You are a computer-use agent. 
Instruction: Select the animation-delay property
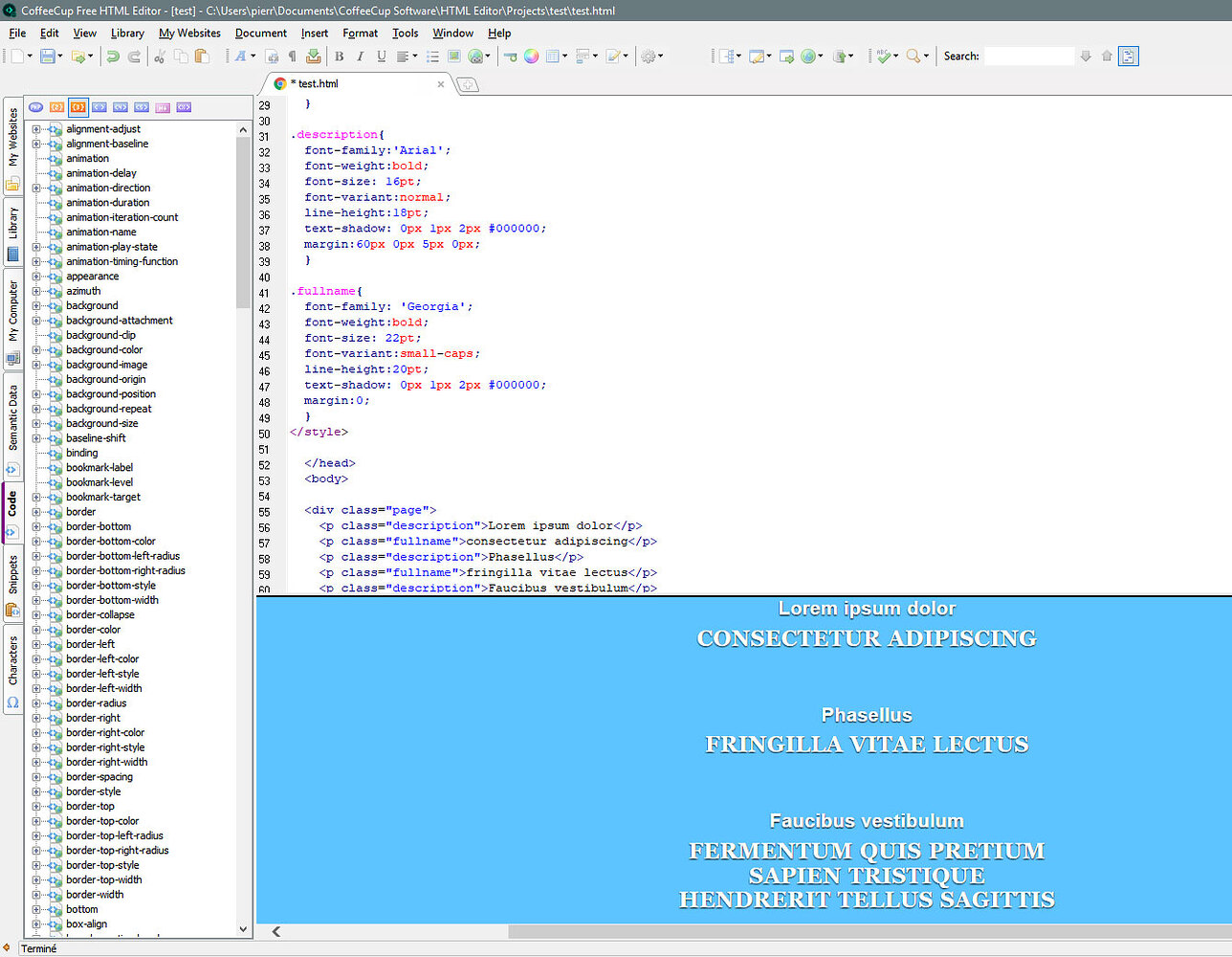(101, 173)
